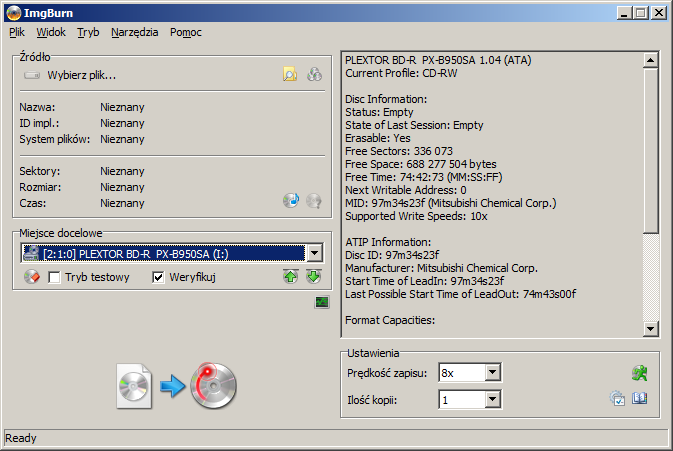The width and height of the screenshot is (673, 451).
Task: Open the Widok menu
Action: tap(51, 32)
